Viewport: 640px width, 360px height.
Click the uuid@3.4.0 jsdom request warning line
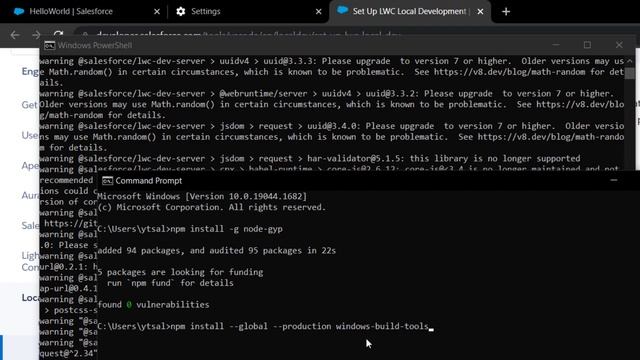(x=332, y=137)
